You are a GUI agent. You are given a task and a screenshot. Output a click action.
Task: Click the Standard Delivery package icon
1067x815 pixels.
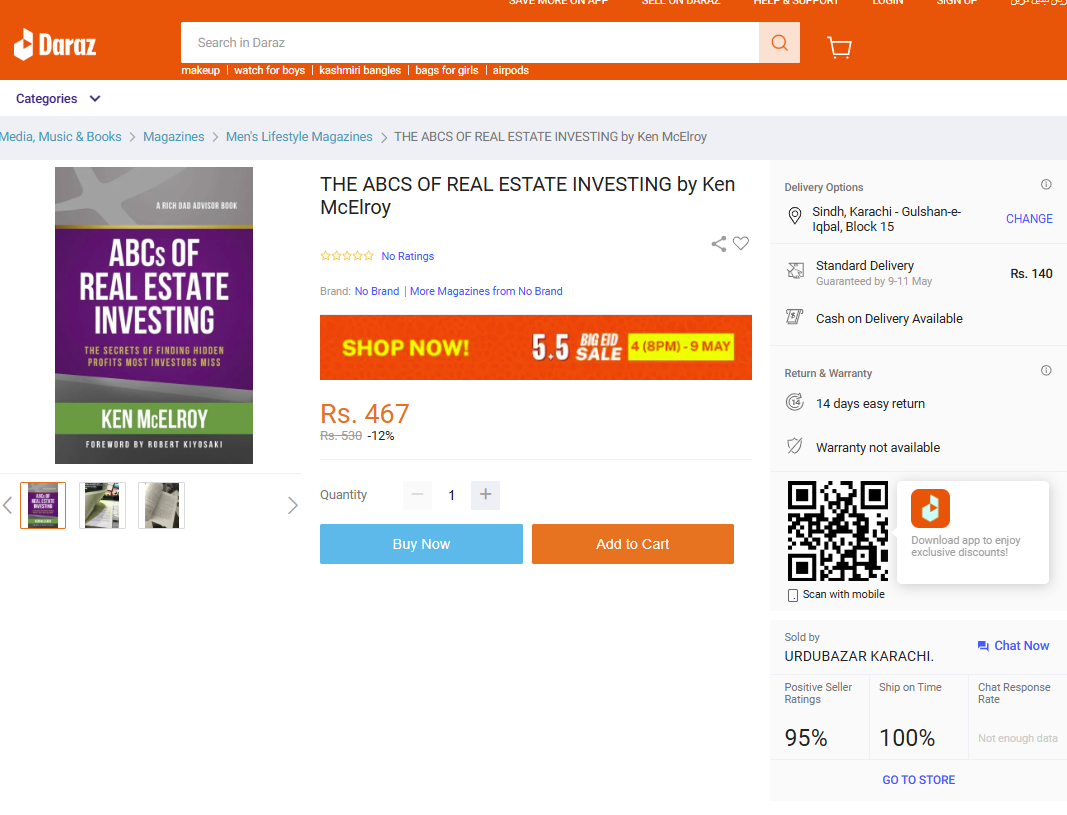(x=795, y=271)
